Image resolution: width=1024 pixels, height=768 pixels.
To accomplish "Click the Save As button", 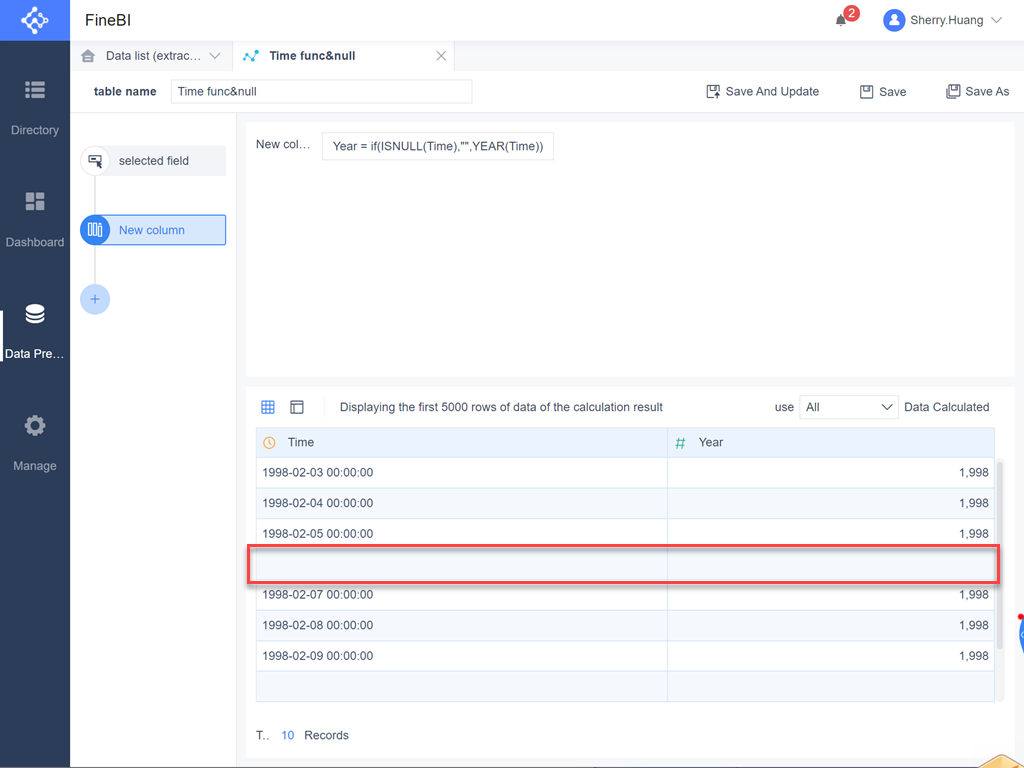I will pyautogui.click(x=977, y=91).
